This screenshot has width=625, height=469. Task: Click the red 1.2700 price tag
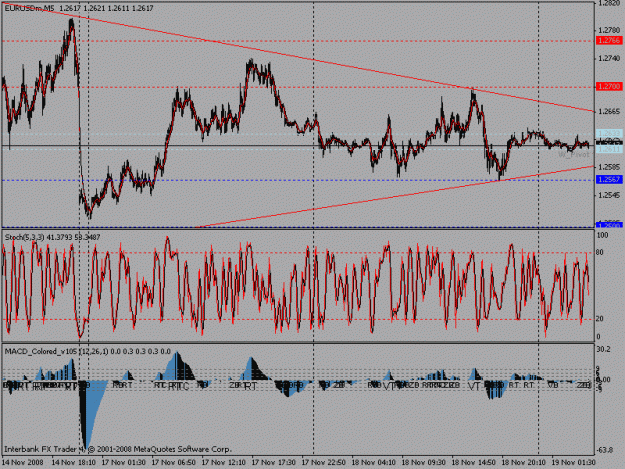tap(609, 86)
